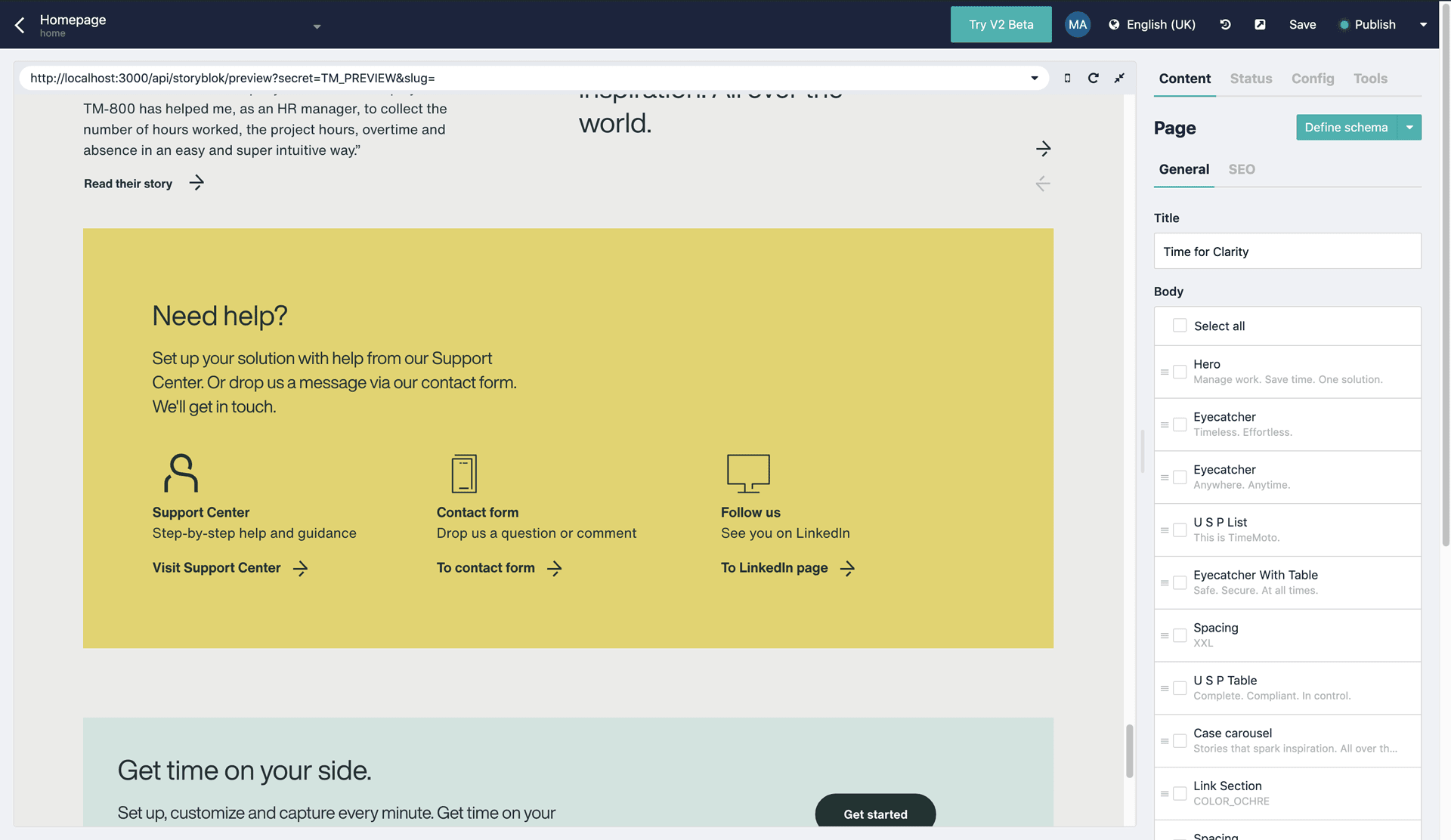Grab the Link Section drag handle
Viewport: 1451px width, 840px height.
click(1165, 793)
